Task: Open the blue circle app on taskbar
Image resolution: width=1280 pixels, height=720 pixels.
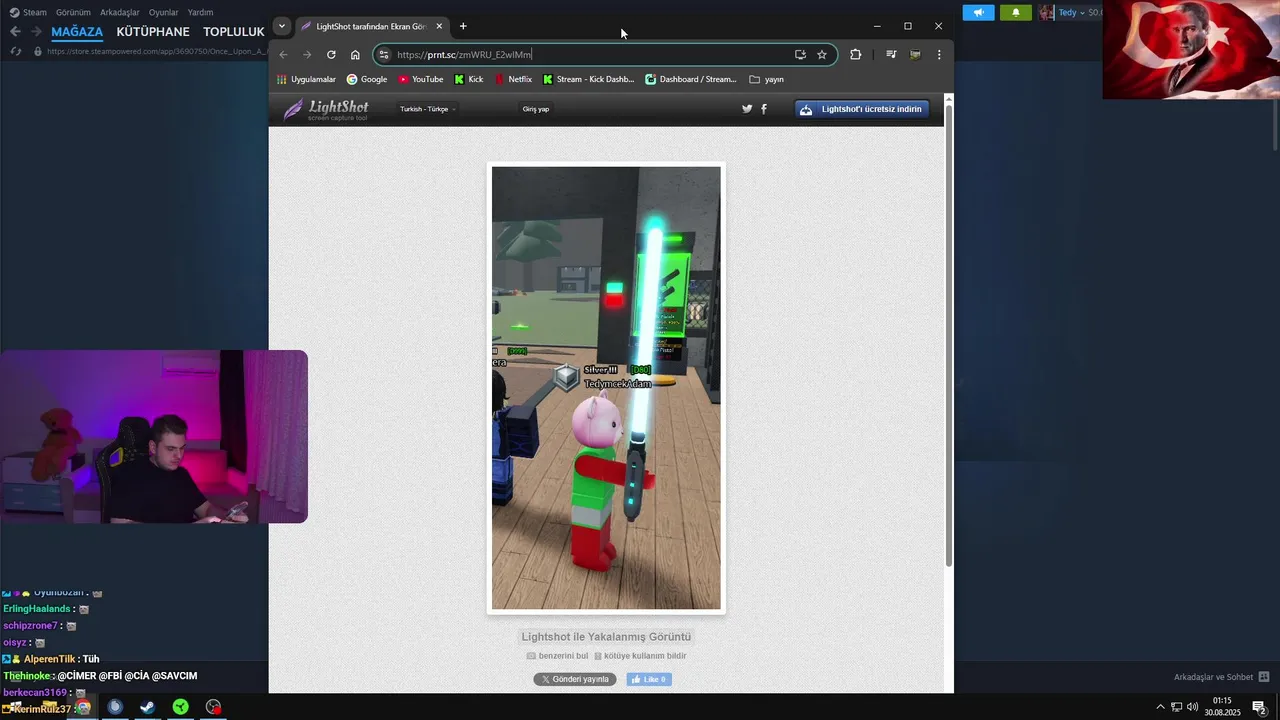Action: click(x=115, y=707)
